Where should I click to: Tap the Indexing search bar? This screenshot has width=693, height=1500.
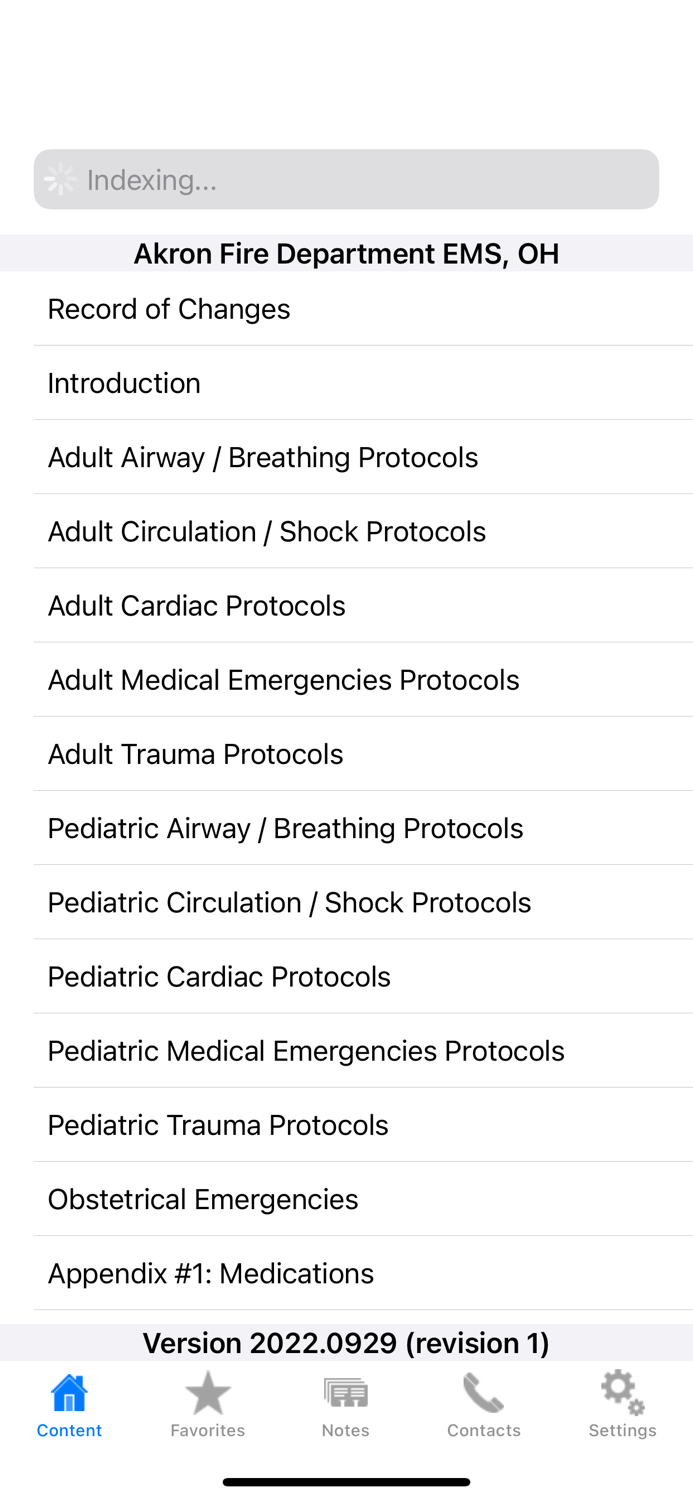click(346, 179)
